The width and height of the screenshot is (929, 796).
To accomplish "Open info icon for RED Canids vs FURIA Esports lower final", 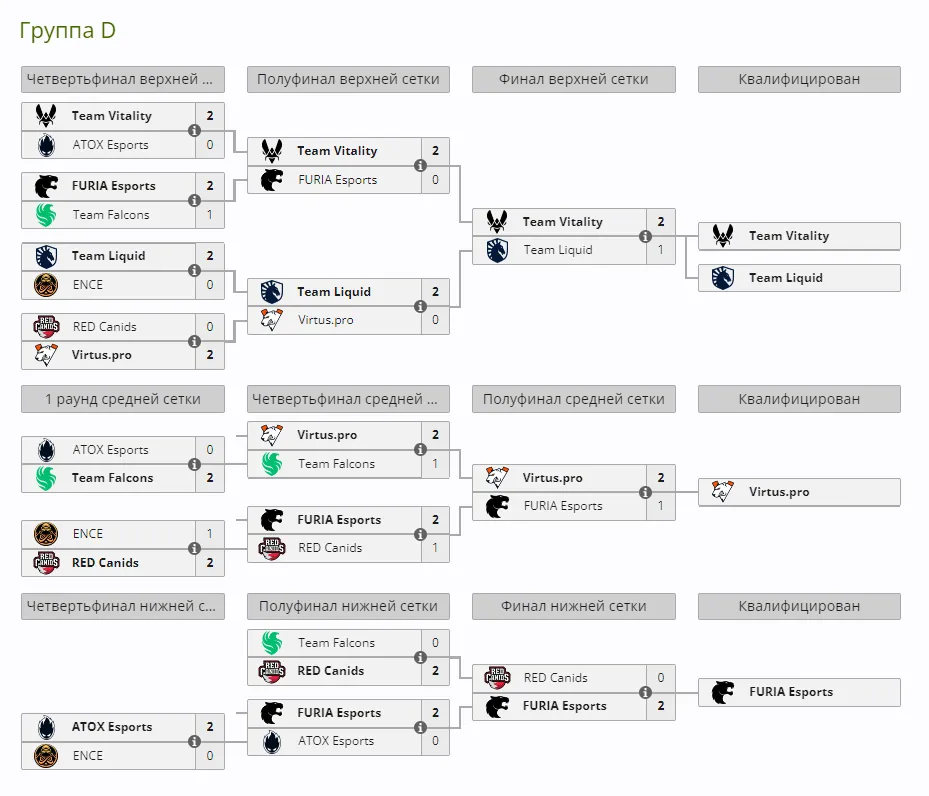I will tap(645, 692).
